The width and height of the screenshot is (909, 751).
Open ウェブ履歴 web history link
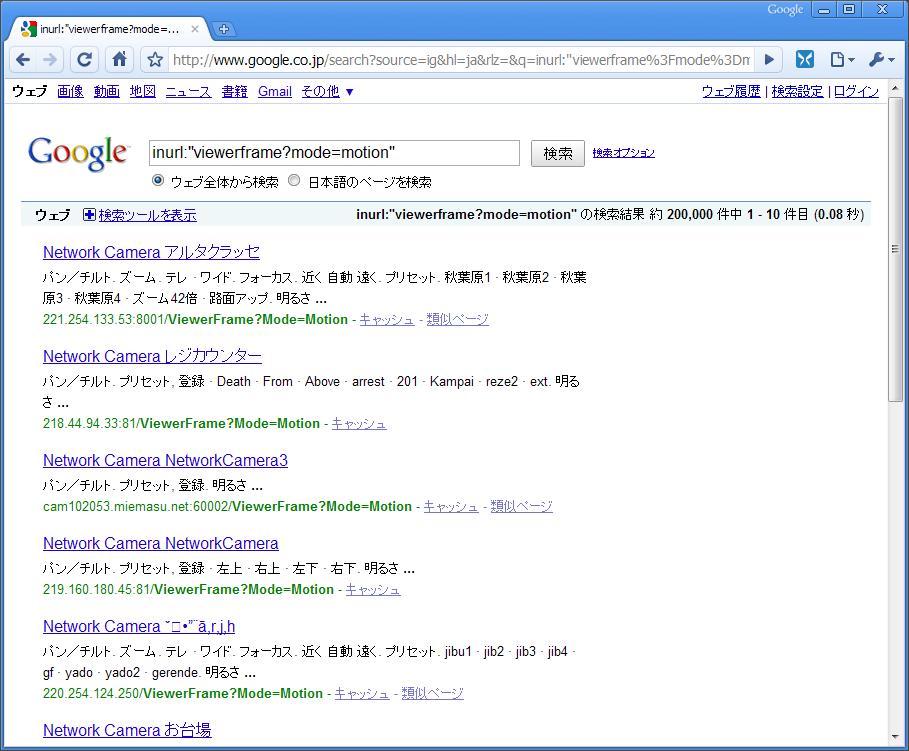click(731, 91)
